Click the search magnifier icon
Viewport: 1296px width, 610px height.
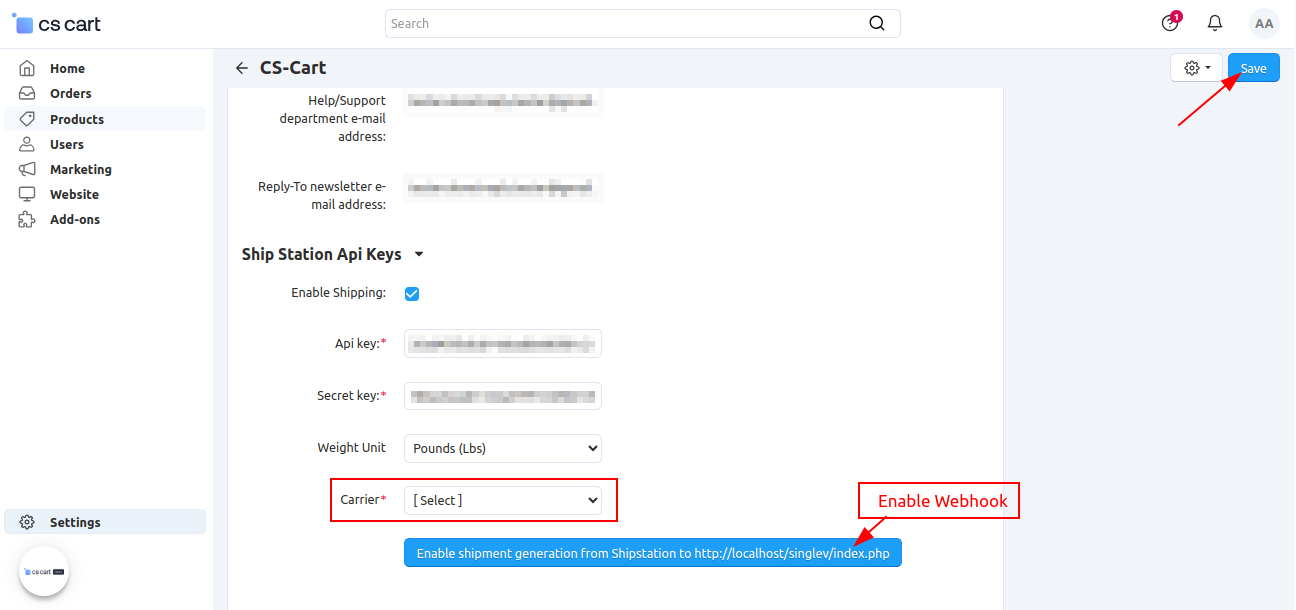coord(877,23)
